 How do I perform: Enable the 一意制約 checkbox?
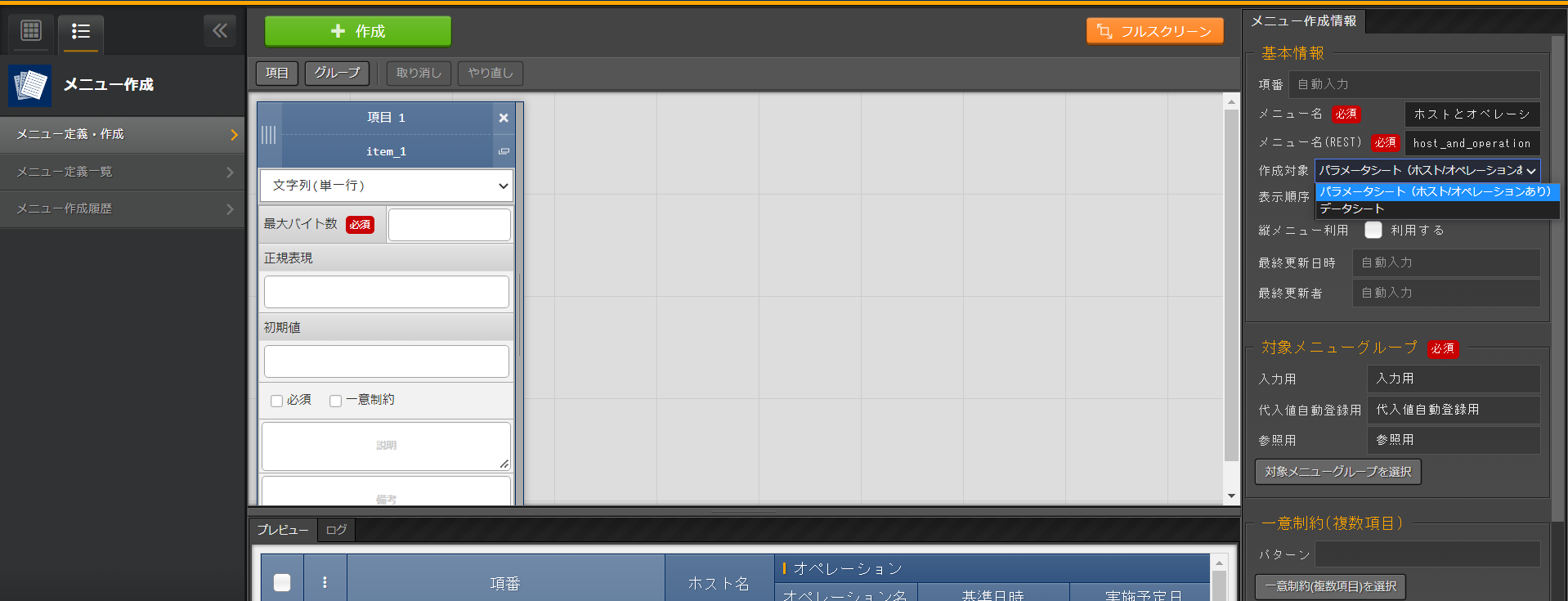point(335,401)
